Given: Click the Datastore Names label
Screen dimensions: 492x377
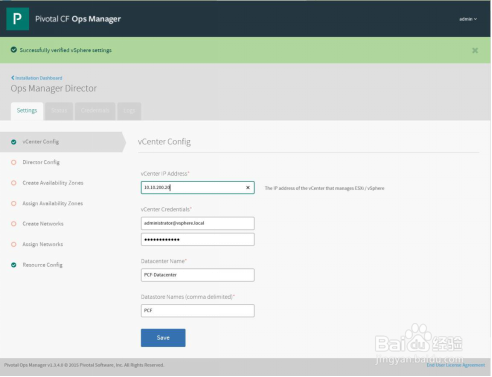Looking at the screenshot, I should [x=188, y=297].
